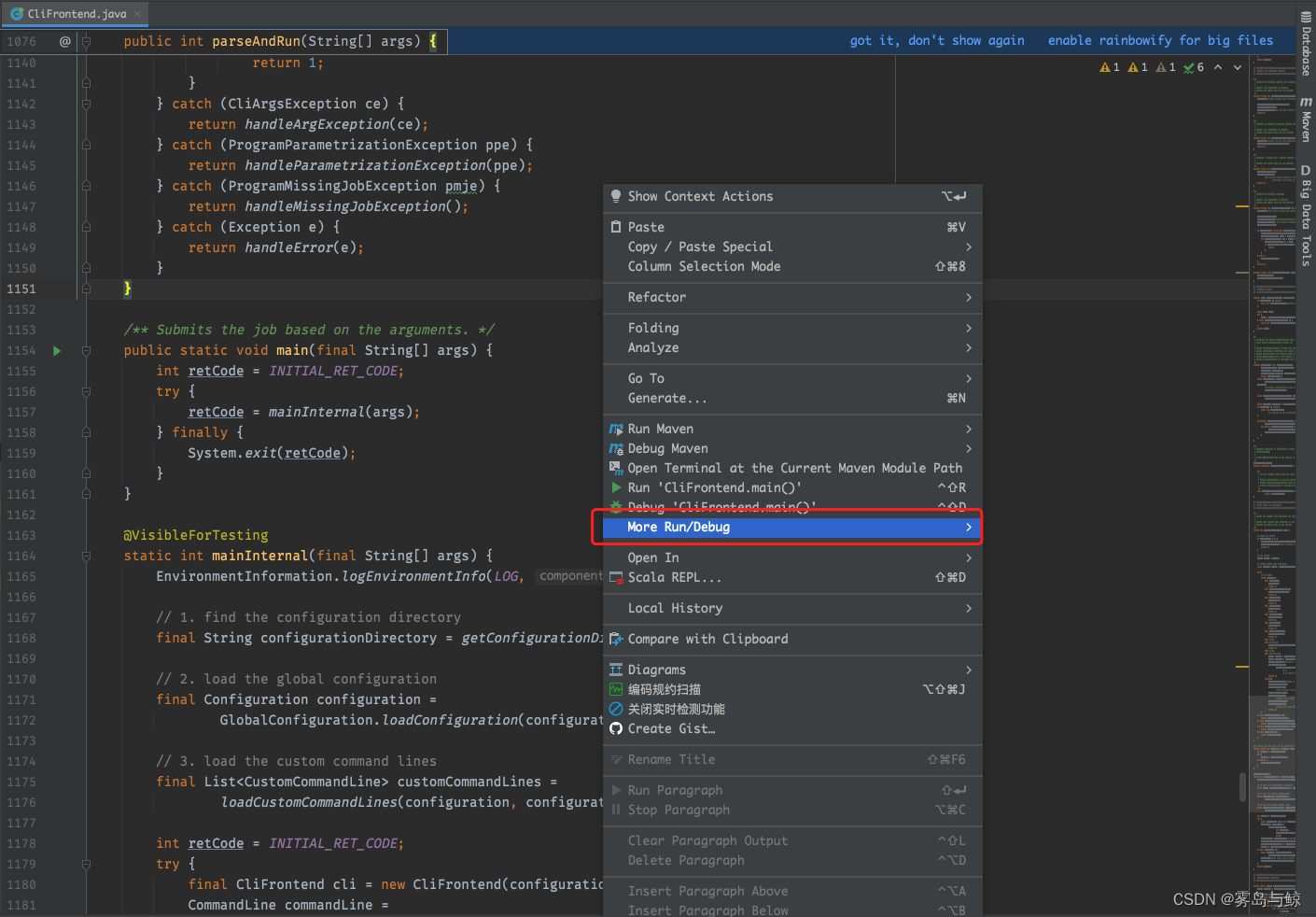
Task: Click the lightbulb icon of Show Context Actions
Action: click(616, 196)
